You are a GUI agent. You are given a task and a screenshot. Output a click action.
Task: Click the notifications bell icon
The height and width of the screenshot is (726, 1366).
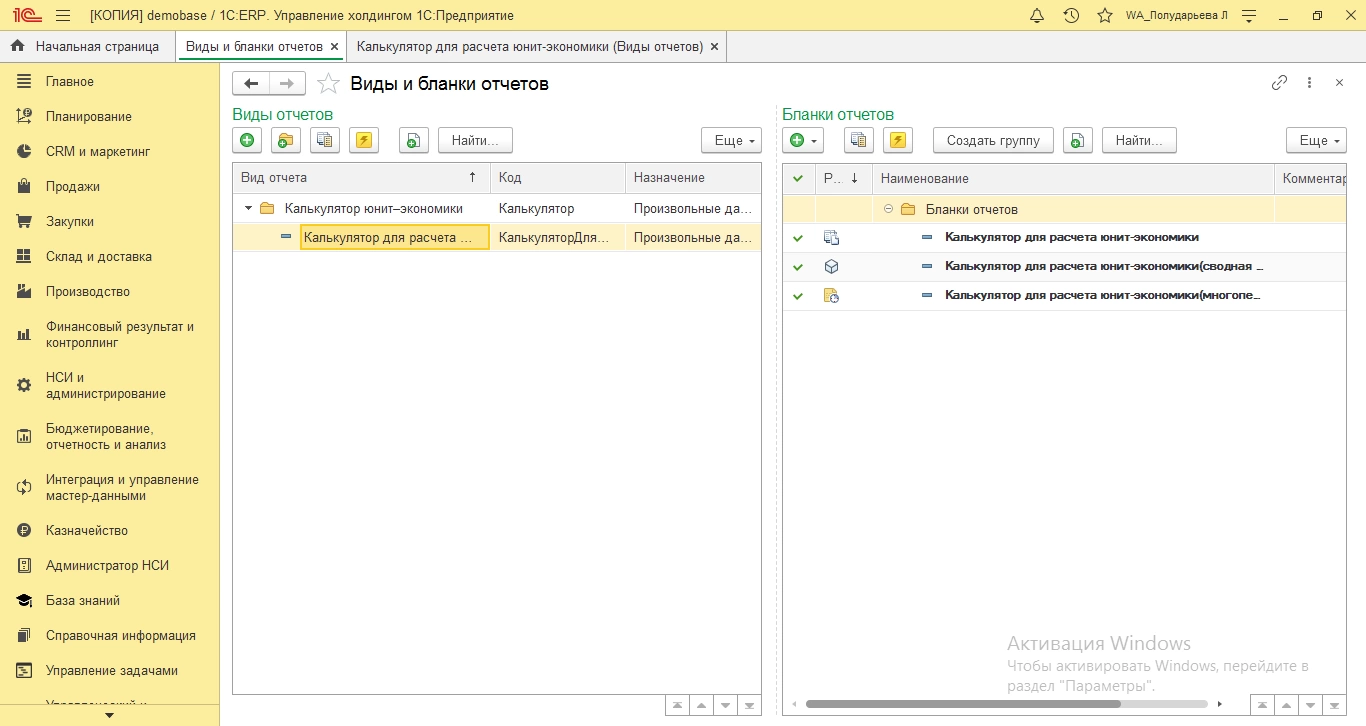point(1037,15)
